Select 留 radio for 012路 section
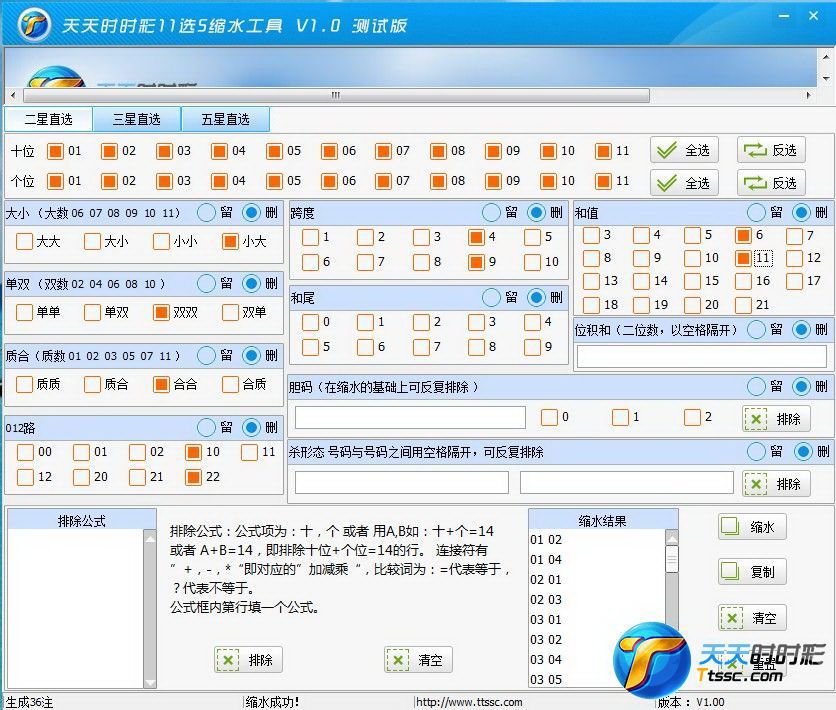The height and width of the screenshot is (710, 836). click(206, 427)
